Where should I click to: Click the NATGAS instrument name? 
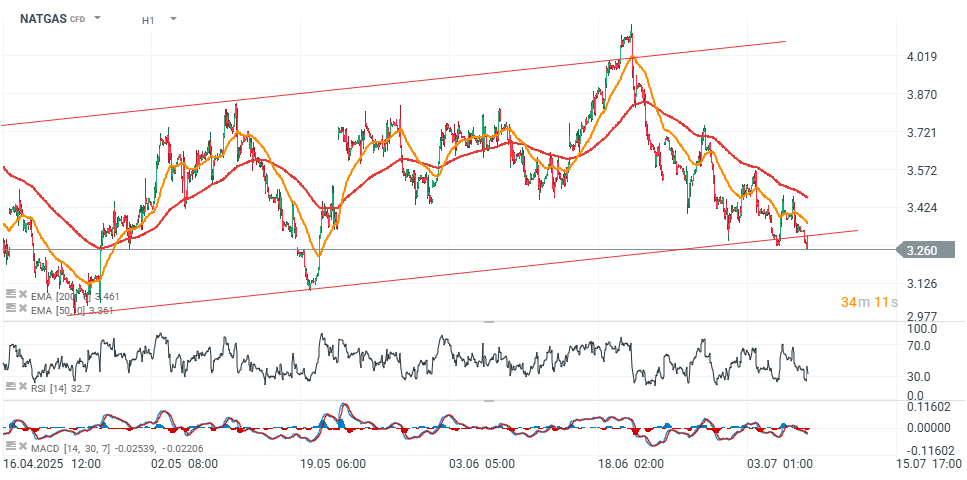click(x=43, y=19)
